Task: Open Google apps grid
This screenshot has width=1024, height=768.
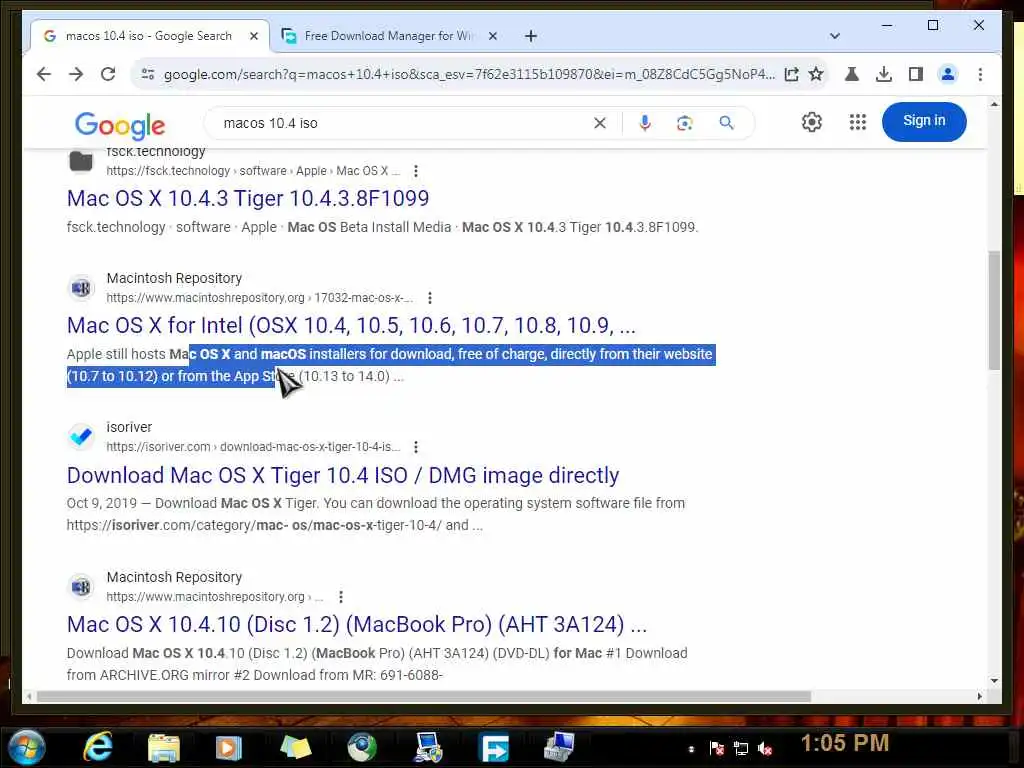Action: [857, 122]
